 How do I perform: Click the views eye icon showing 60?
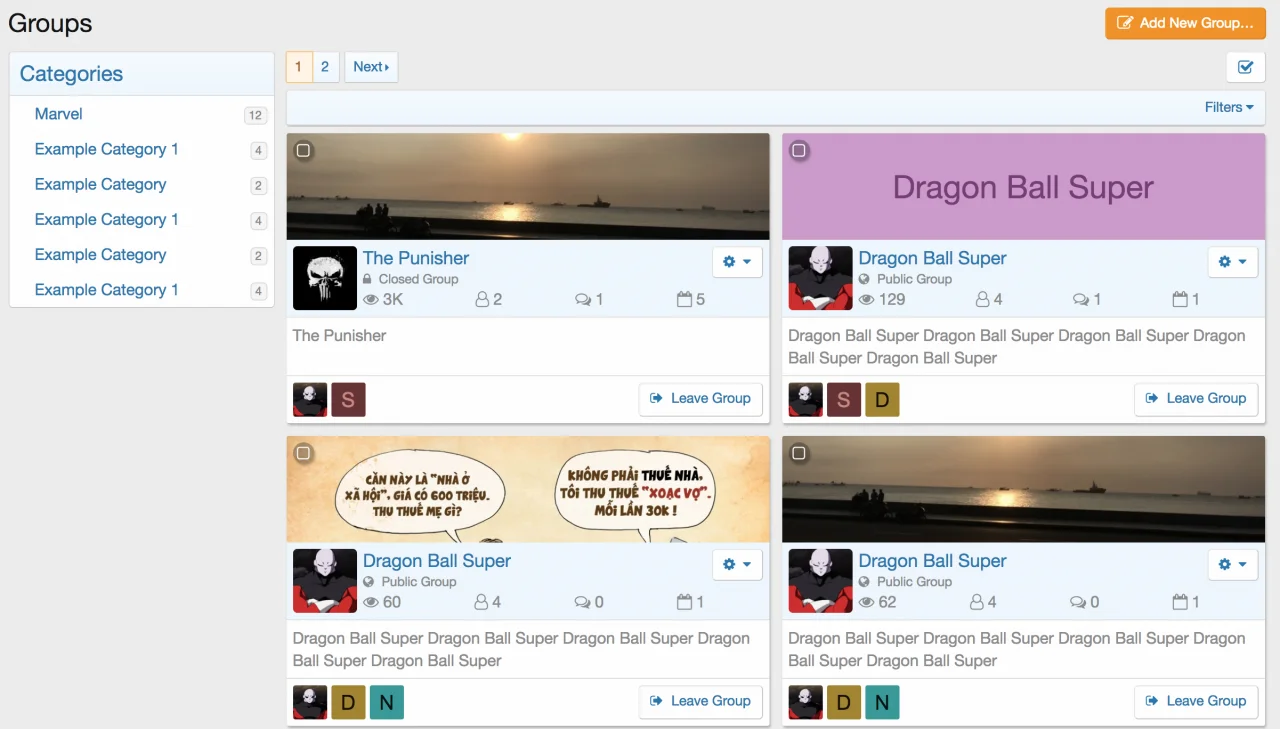[371, 602]
